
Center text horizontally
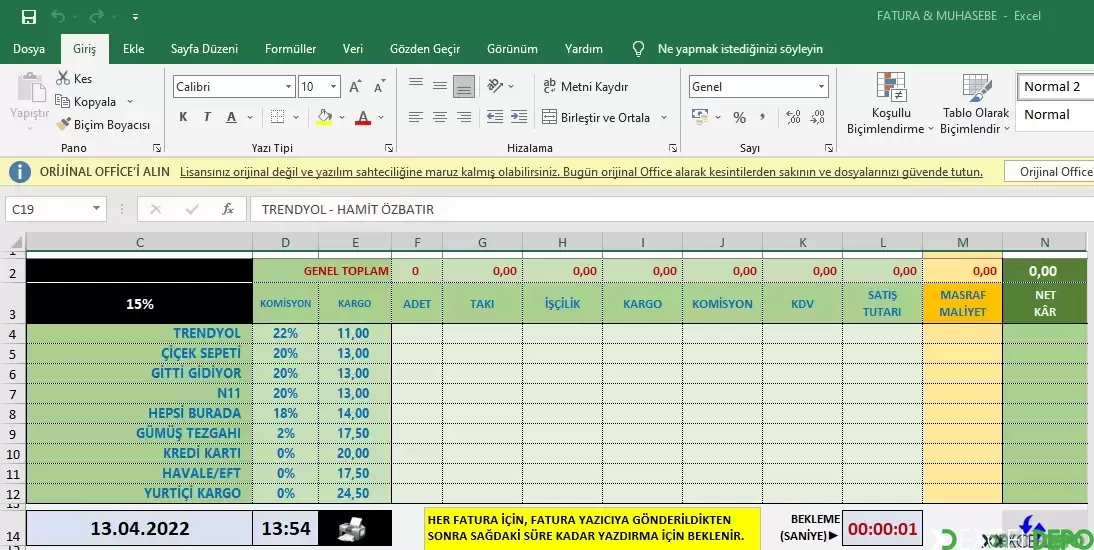440,117
